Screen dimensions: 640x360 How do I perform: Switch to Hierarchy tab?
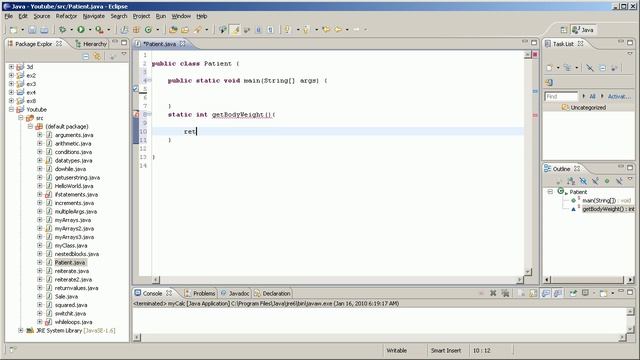tap(91, 44)
